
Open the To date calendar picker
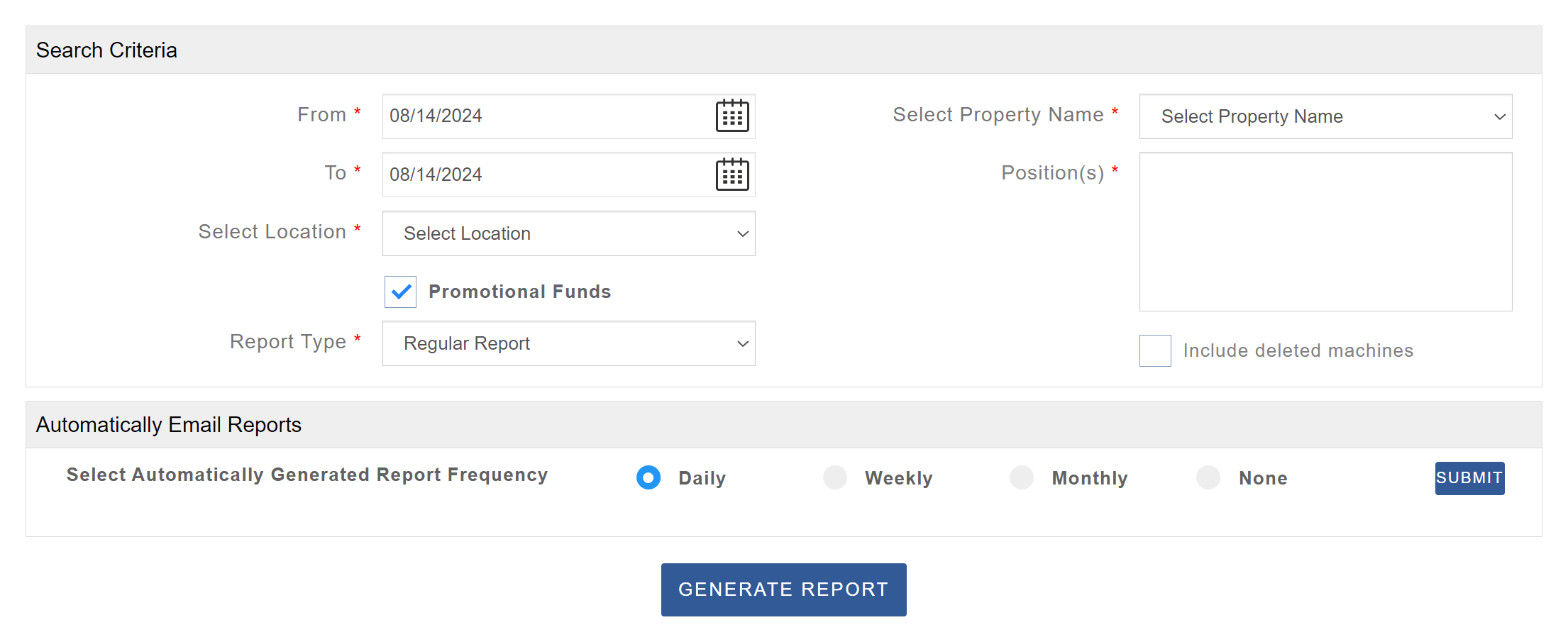[732, 175]
